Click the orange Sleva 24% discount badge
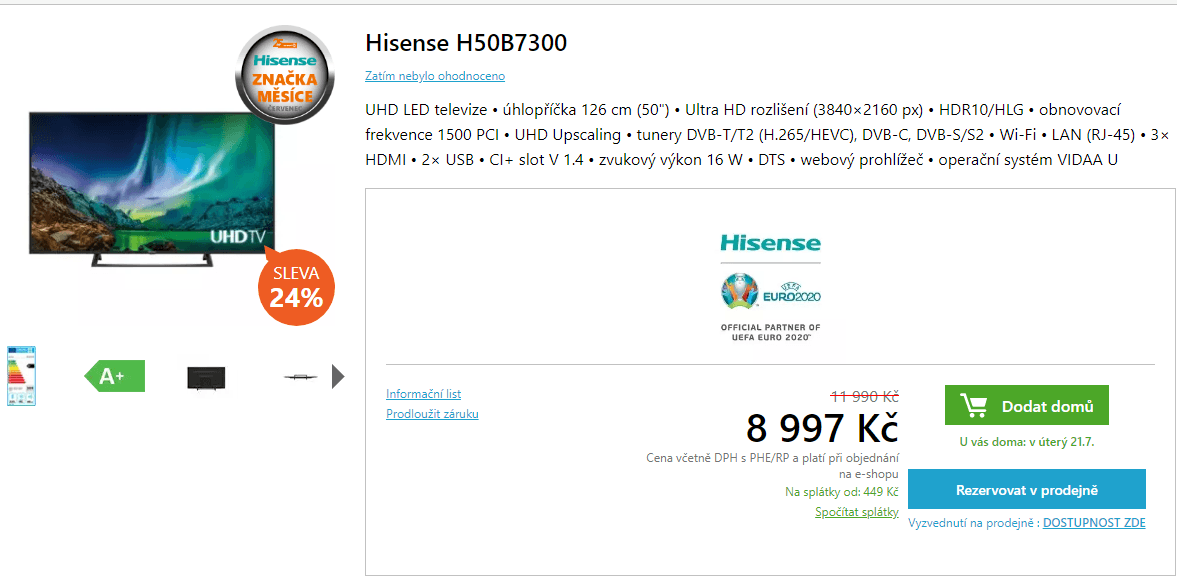Screen dimensions: 1177x579 (x=296, y=287)
